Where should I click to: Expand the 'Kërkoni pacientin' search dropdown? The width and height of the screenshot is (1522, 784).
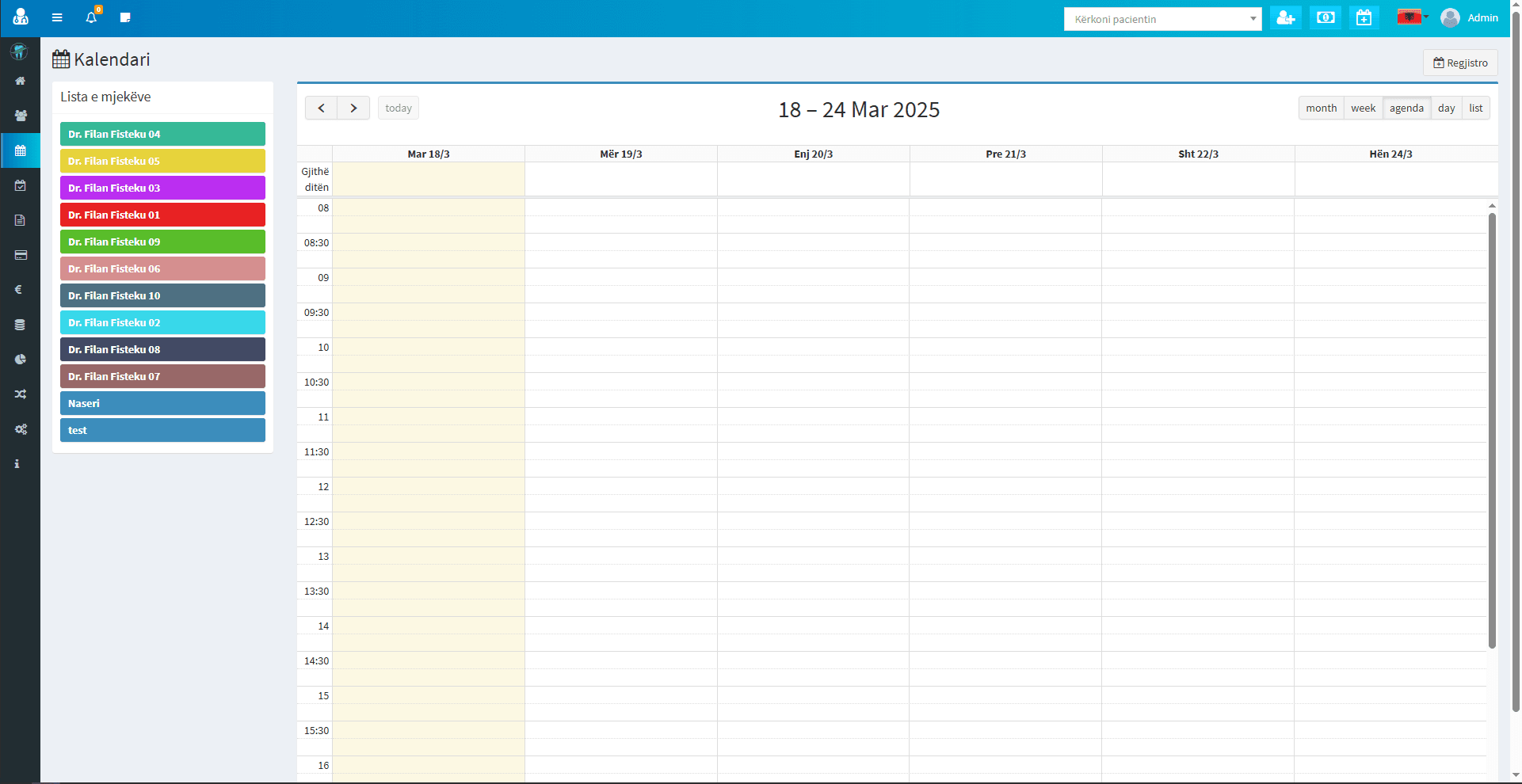tap(1162, 19)
